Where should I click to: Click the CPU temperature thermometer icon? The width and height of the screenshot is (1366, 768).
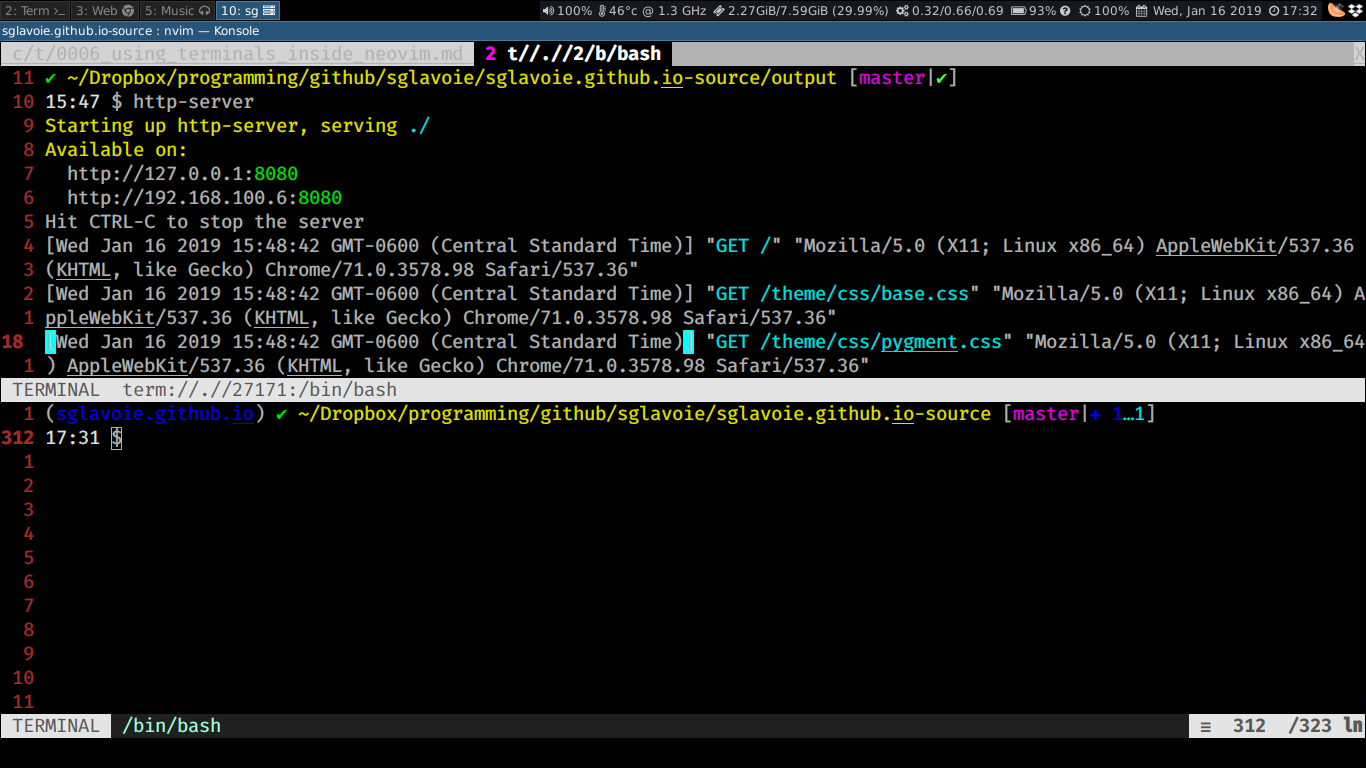pyautogui.click(x=602, y=11)
